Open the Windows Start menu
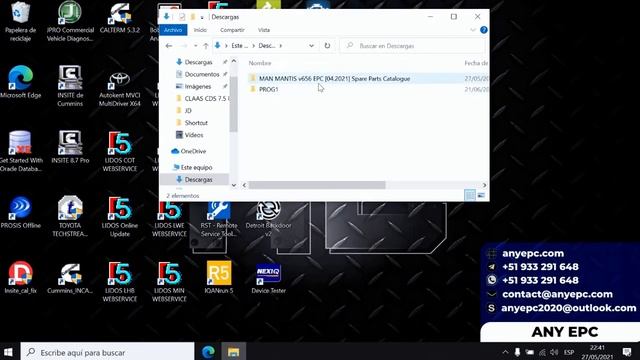This screenshot has height=360, width=640. pyautogui.click(x=9, y=352)
